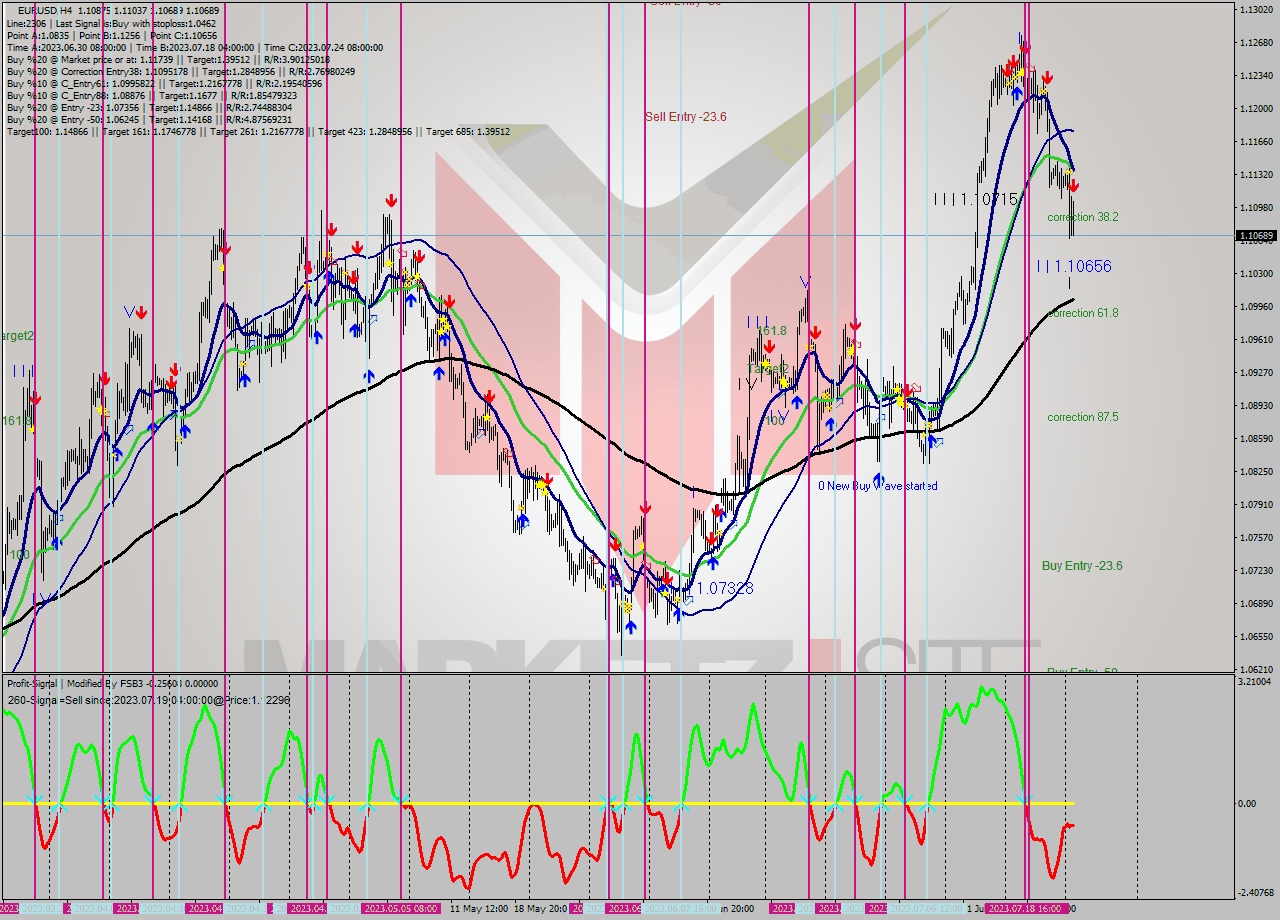The image size is (1280, 920).
Task: Click the current price tag 1.10689 on axis
Action: tap(1257, 236)
